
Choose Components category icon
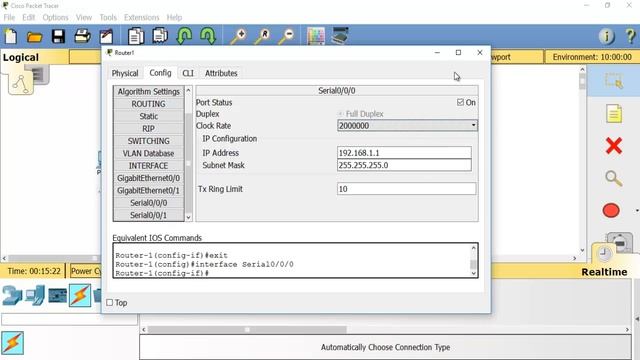(58, 296)
